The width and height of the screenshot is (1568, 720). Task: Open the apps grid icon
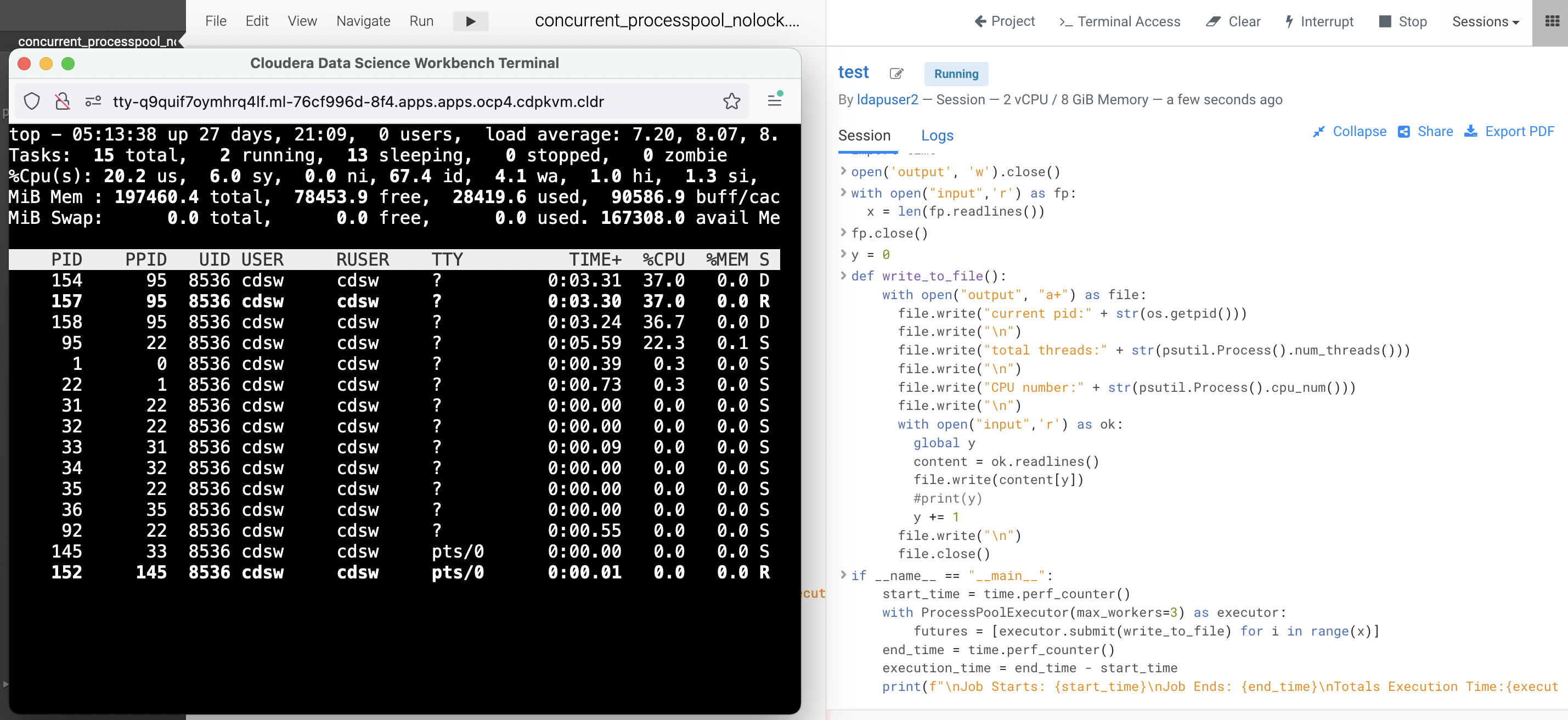point(1552,21)
